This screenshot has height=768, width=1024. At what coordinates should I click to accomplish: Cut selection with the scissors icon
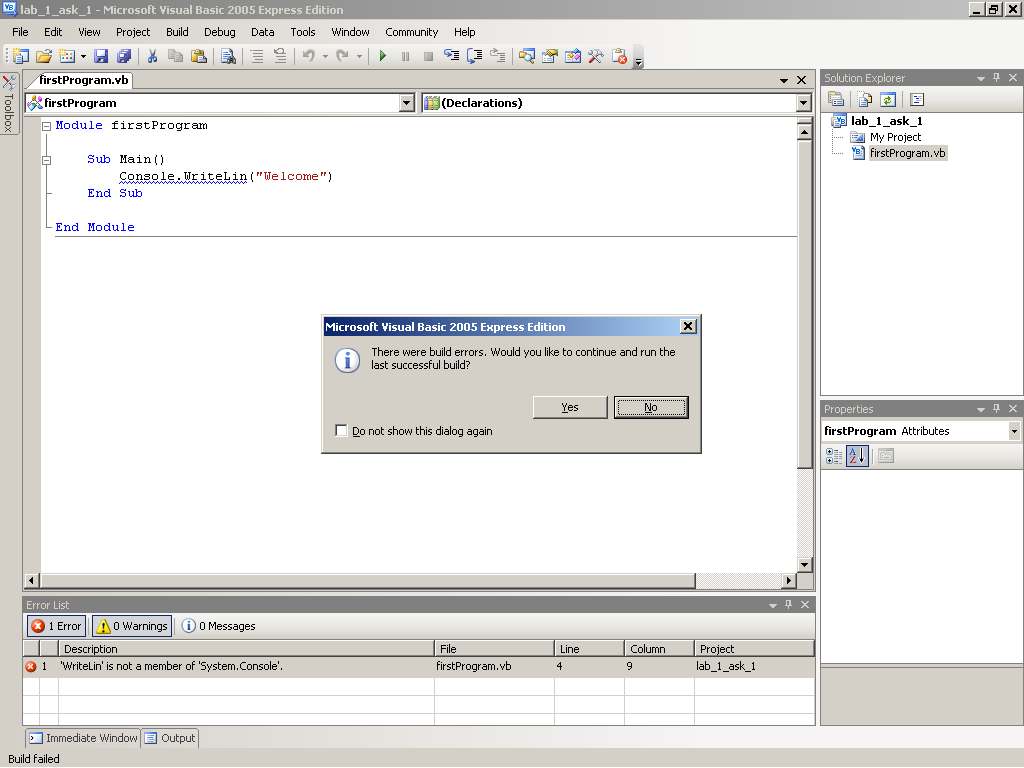[152, 56]
